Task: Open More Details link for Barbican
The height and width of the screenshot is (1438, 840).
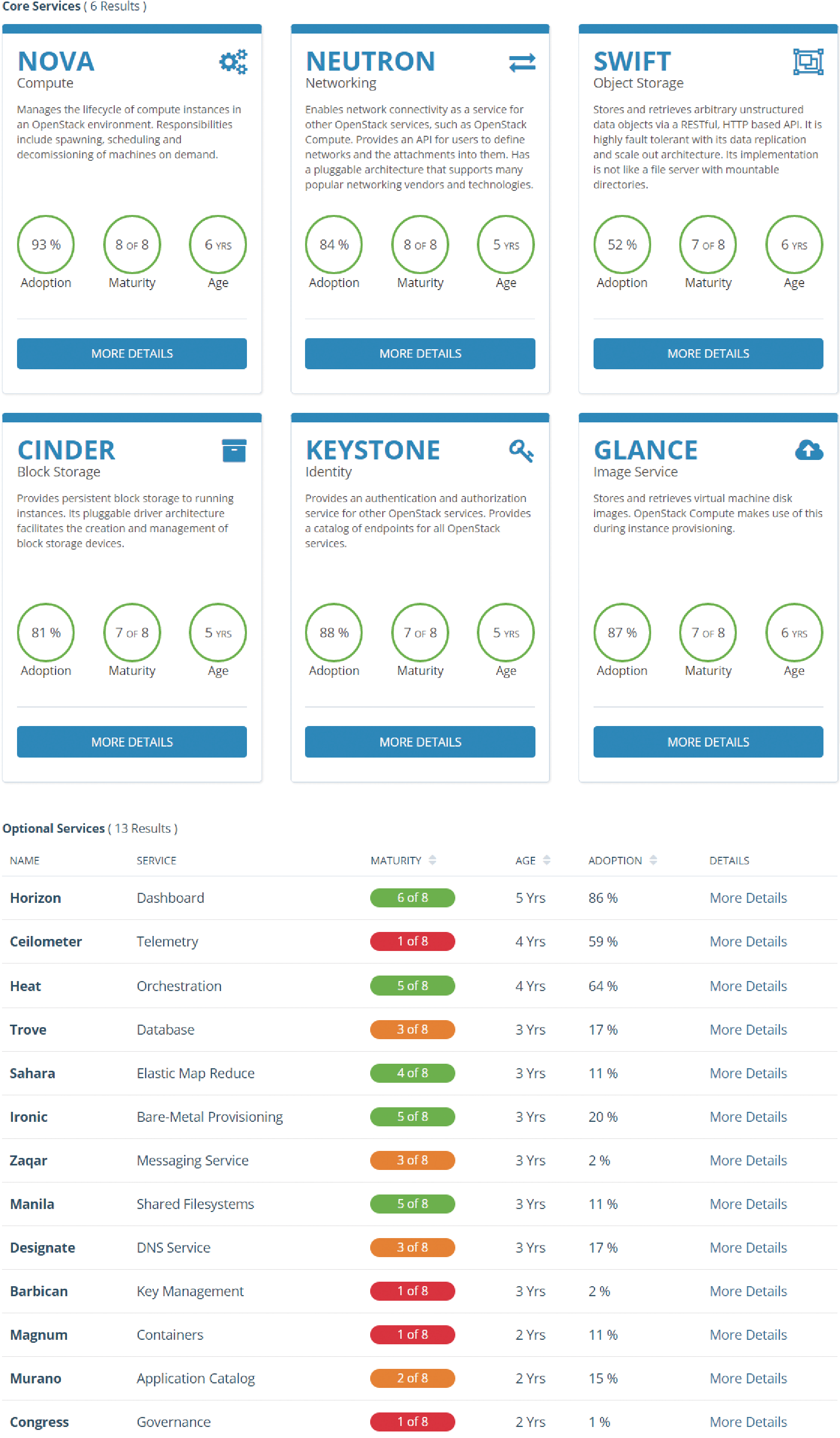Action: (x=748, y=1291)
